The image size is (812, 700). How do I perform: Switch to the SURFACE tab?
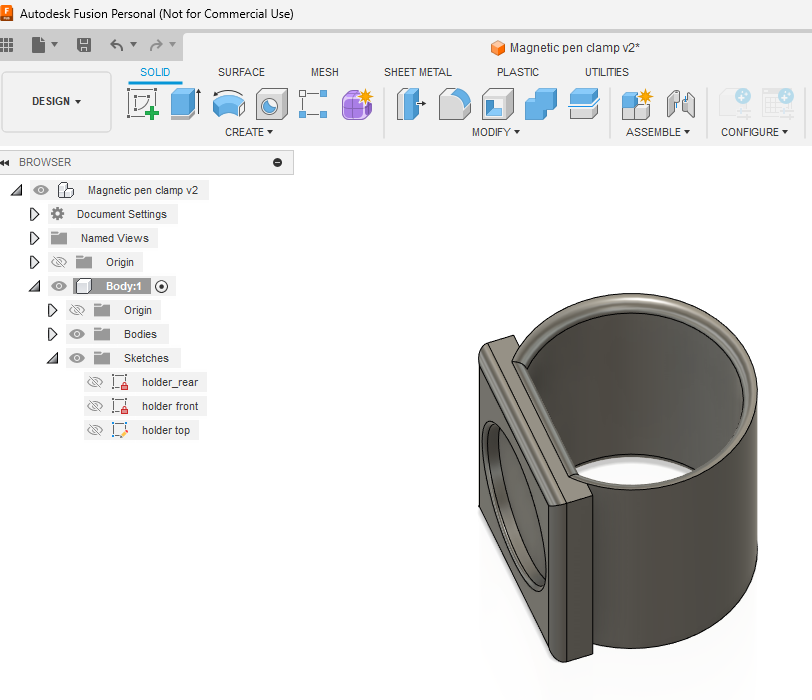click(x=241, y=72)
